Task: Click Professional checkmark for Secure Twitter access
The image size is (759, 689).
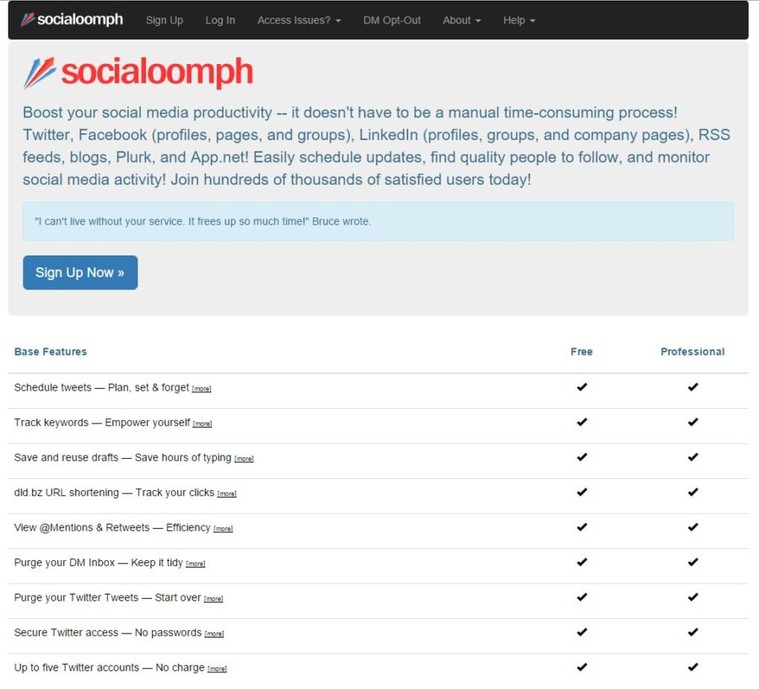Action: (693, 632)
